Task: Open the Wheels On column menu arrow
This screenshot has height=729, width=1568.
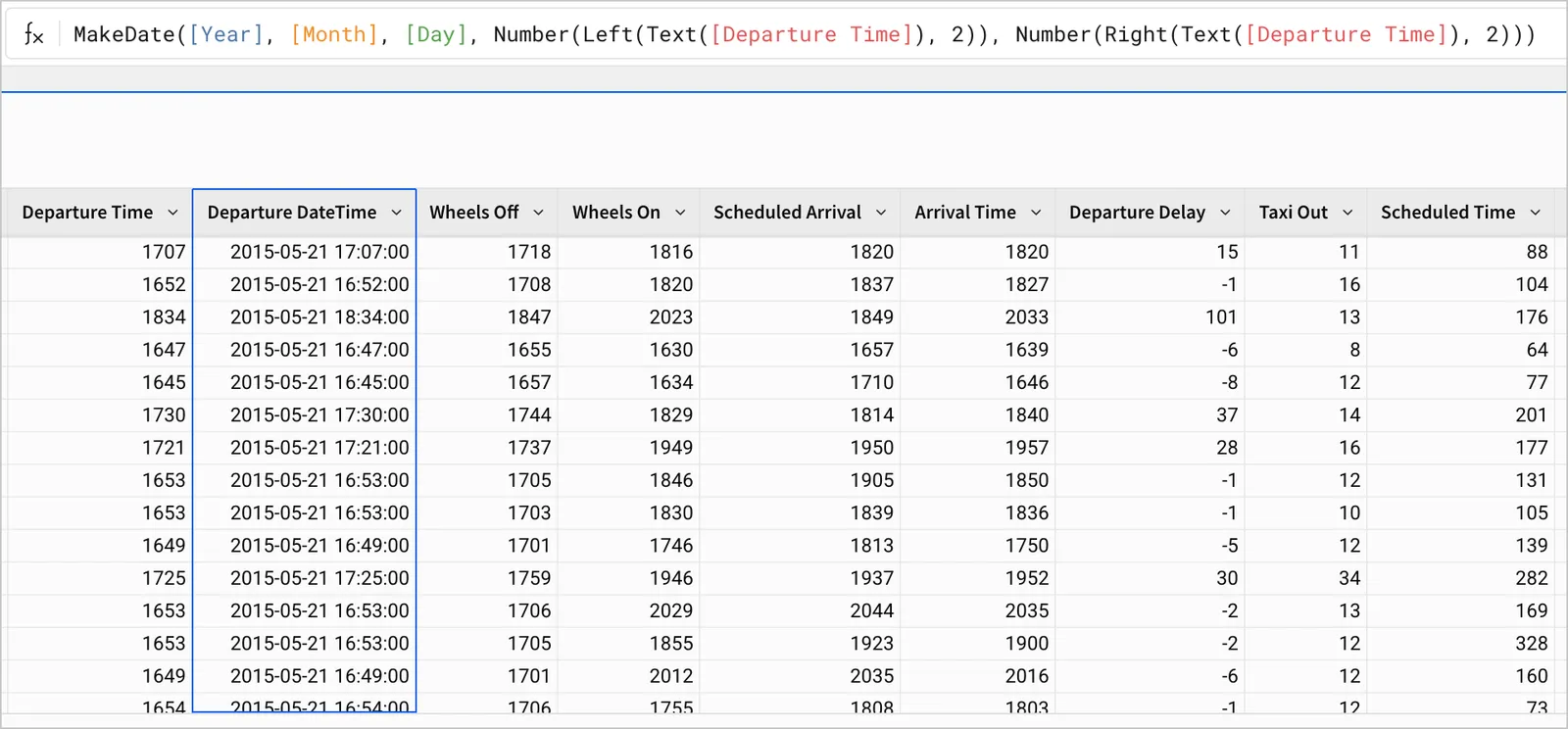Action: 680,213
